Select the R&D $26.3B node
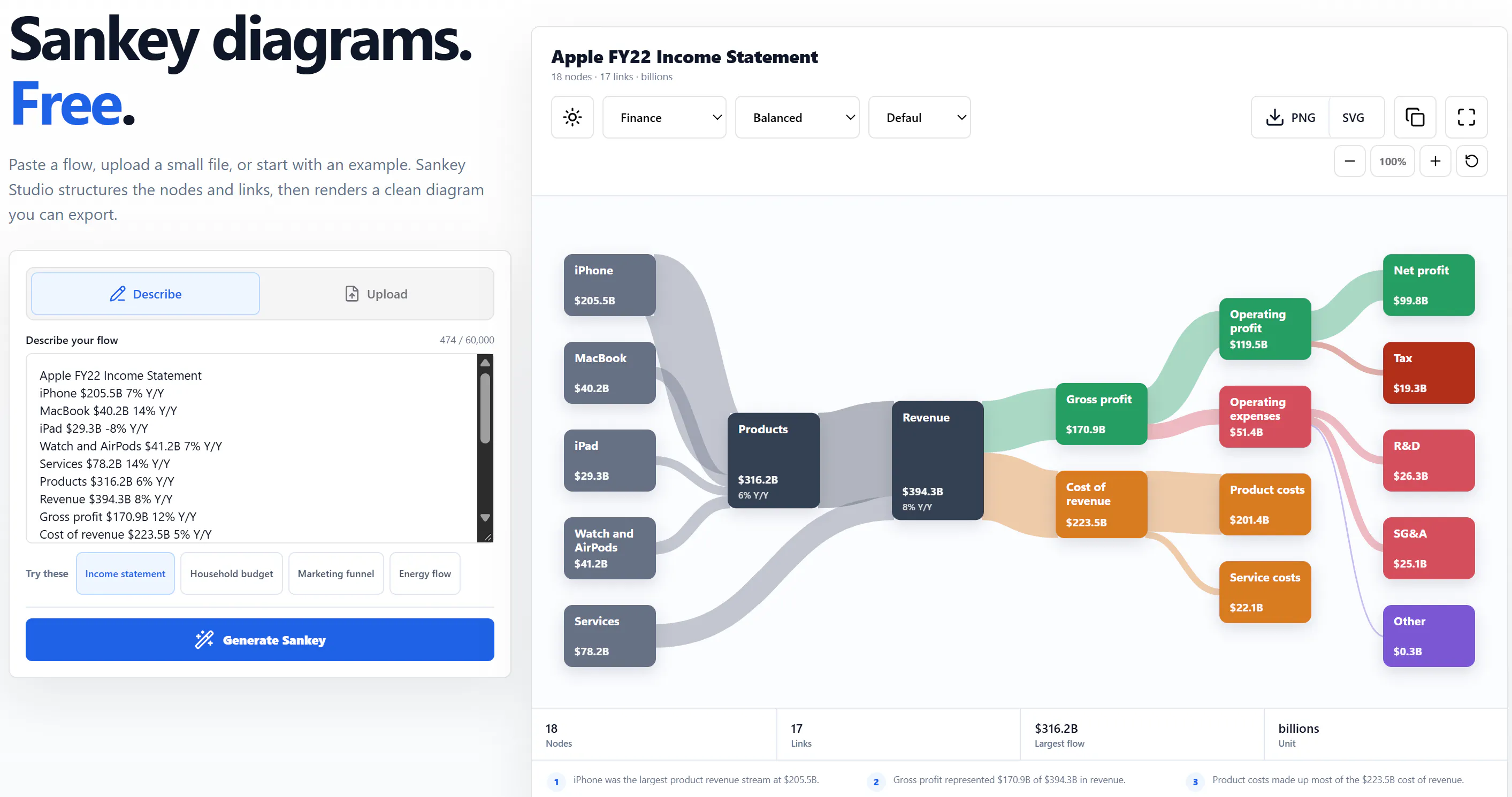The width and height of the screenshot is (1512, 797). coord(1429,461)
